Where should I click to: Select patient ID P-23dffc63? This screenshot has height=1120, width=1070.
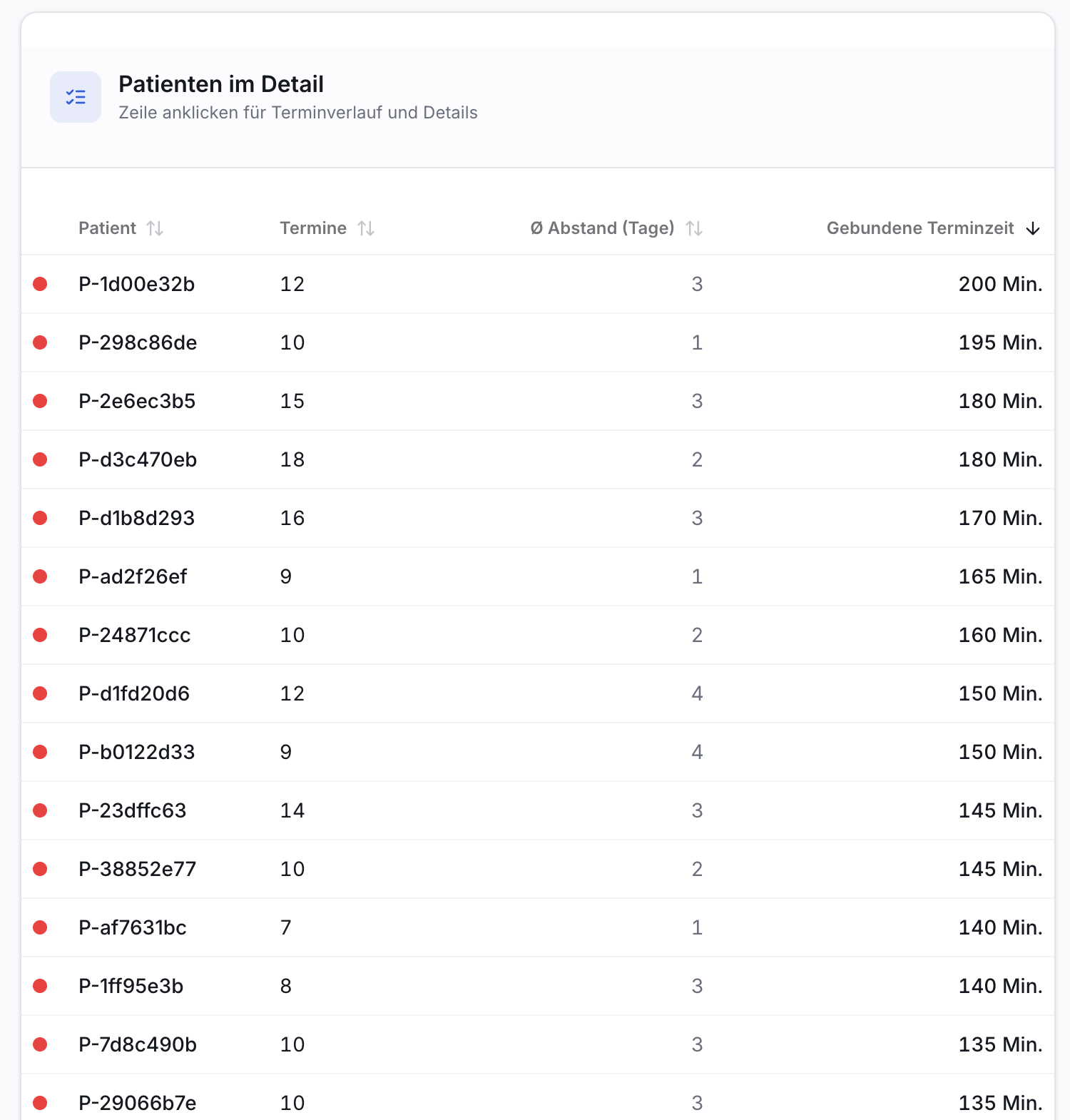click(x=133, y=810)
